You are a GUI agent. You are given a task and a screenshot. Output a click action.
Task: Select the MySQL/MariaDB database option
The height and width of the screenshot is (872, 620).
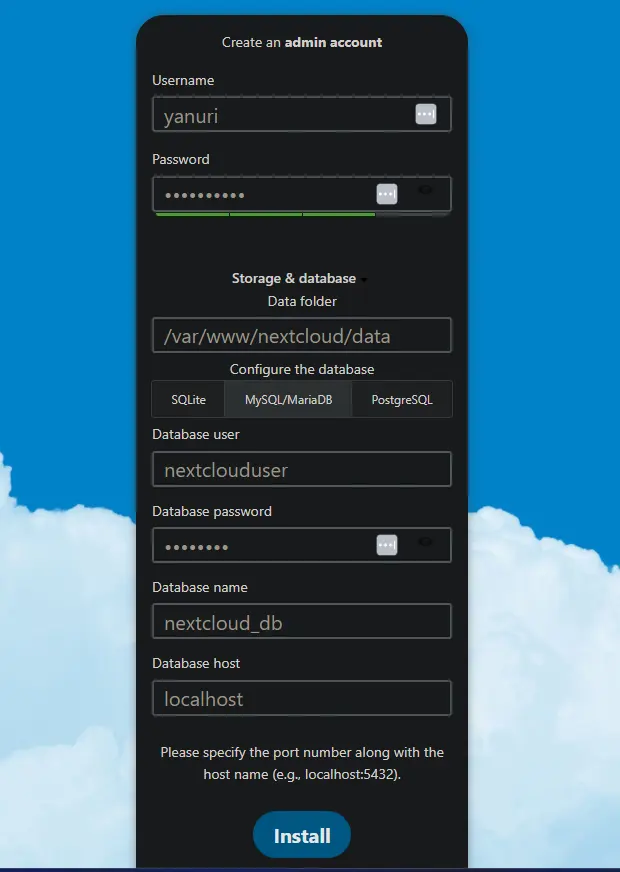pos(289,399)
